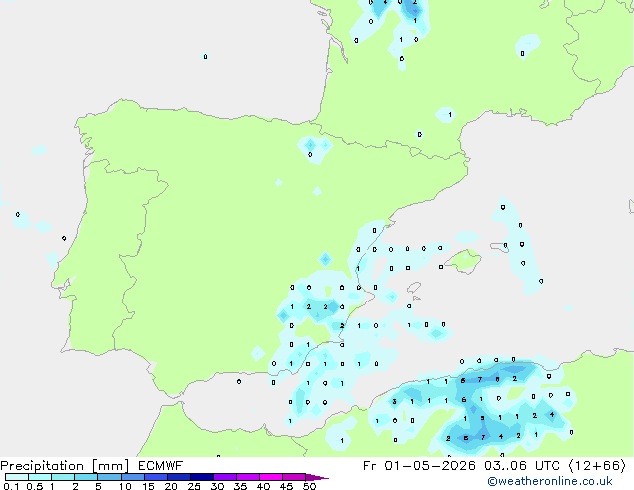Click the legend swatch between 1 and 2

pyautogui.click(x=63, y=477)
